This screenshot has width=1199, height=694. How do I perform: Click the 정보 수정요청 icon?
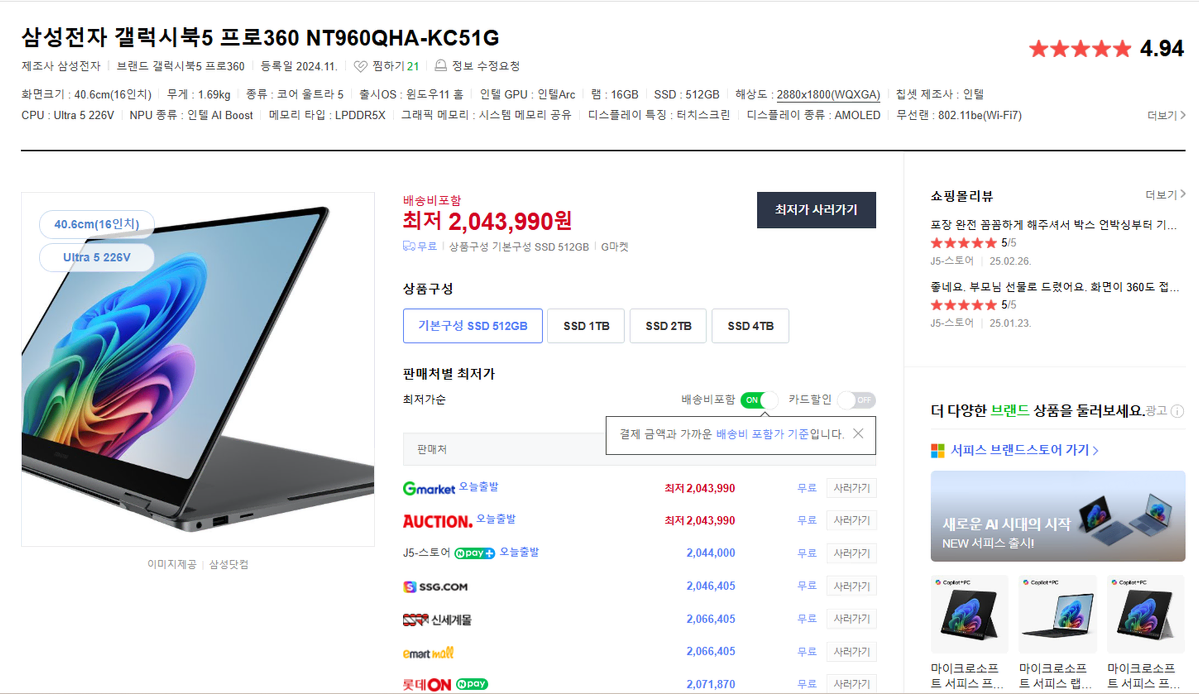[441, 67]
